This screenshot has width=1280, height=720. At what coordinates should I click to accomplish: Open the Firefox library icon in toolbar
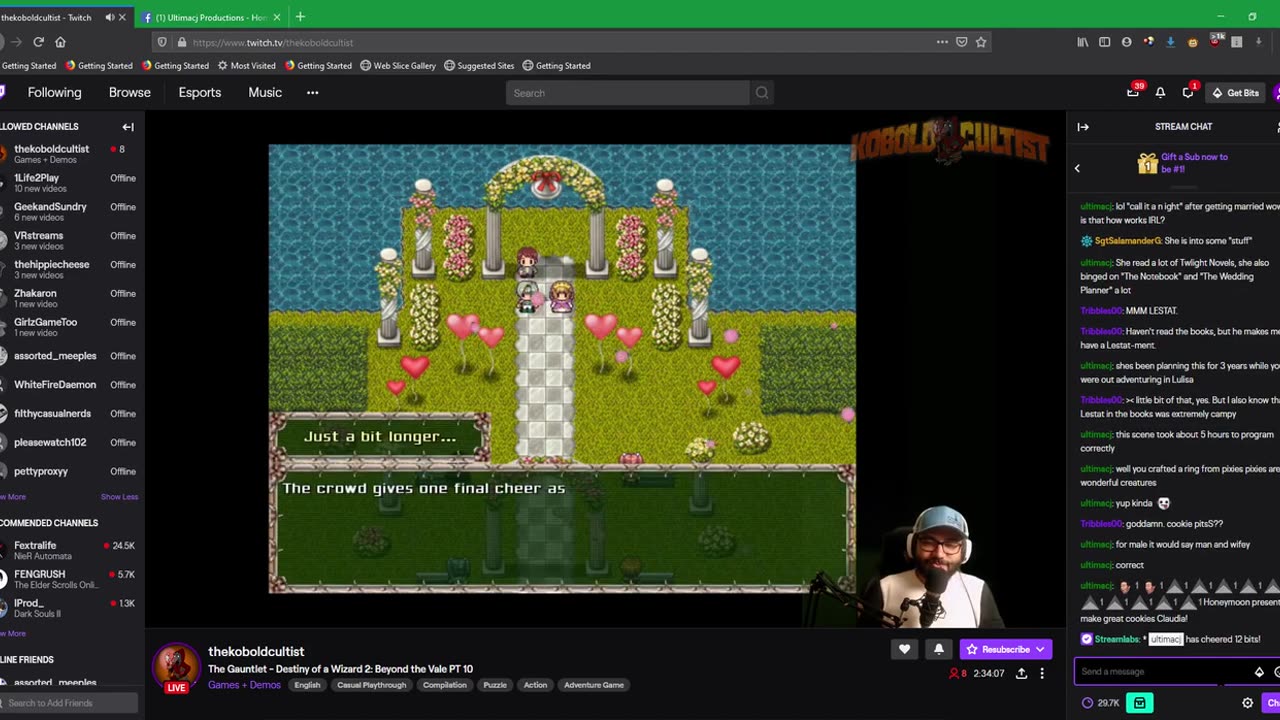1083,42
